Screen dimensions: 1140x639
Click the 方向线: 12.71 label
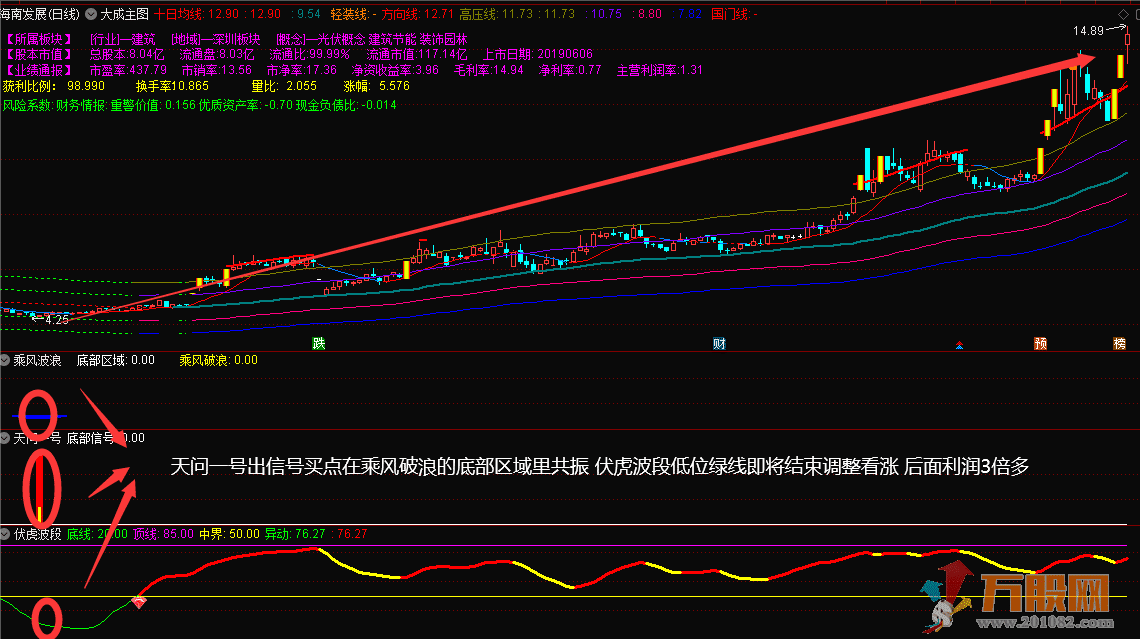click(x=418, y=14)
